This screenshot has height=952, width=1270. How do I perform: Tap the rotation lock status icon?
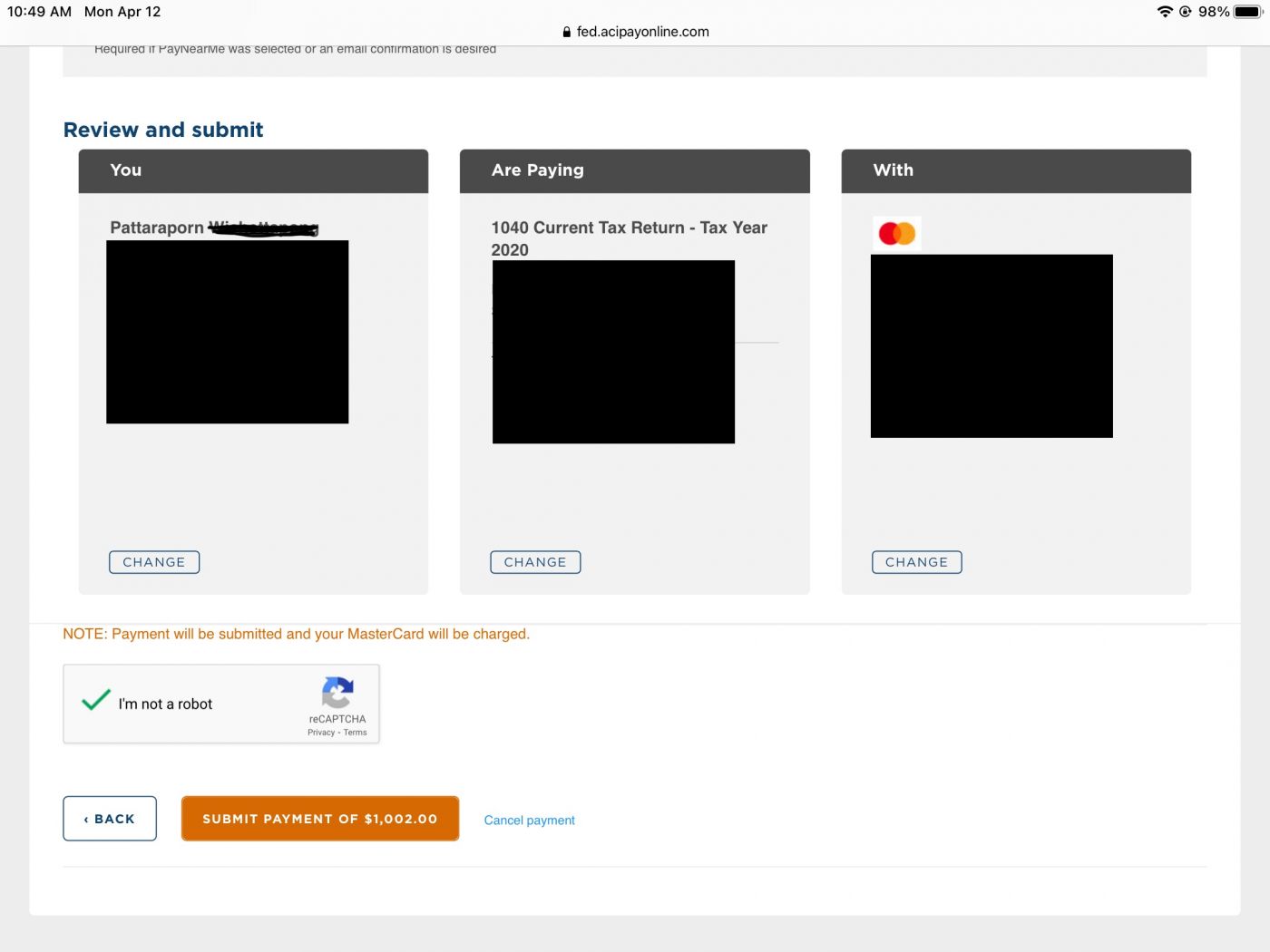point(1185,12)
